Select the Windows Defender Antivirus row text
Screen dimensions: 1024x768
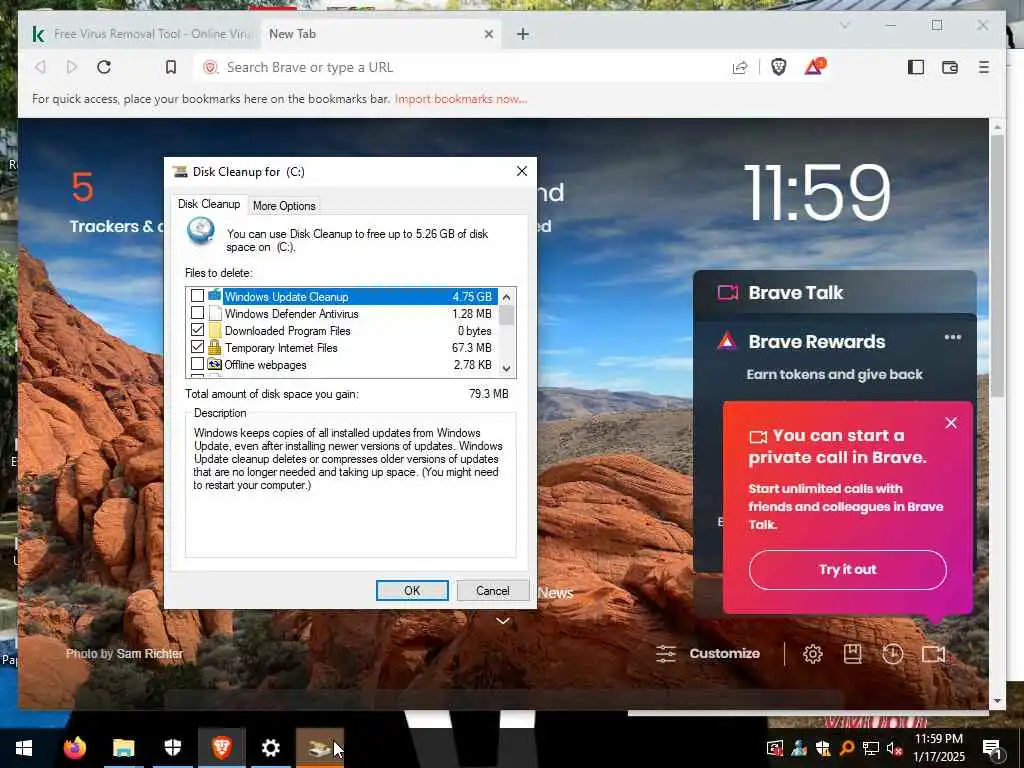point(291,313)
